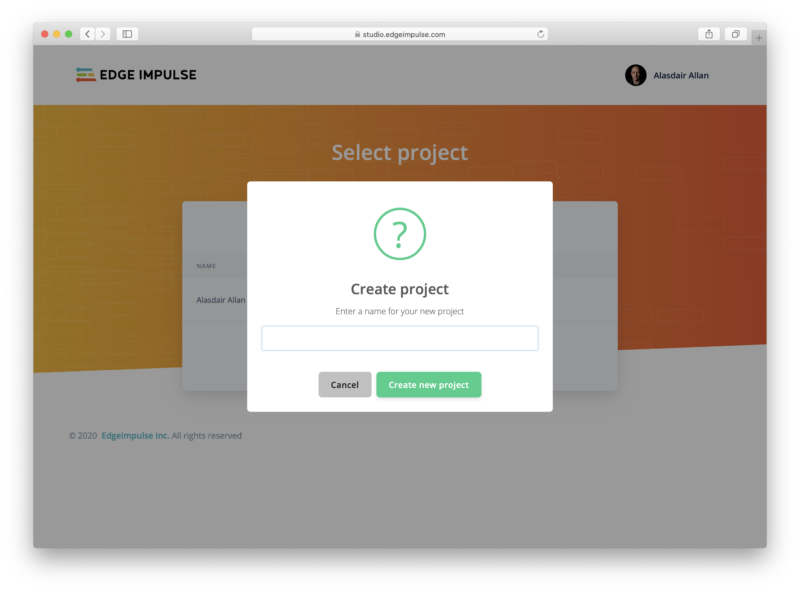This screenshot has height=592, width=800.
Task: Click the forward navigation arrow
Action: pos(103,33)
